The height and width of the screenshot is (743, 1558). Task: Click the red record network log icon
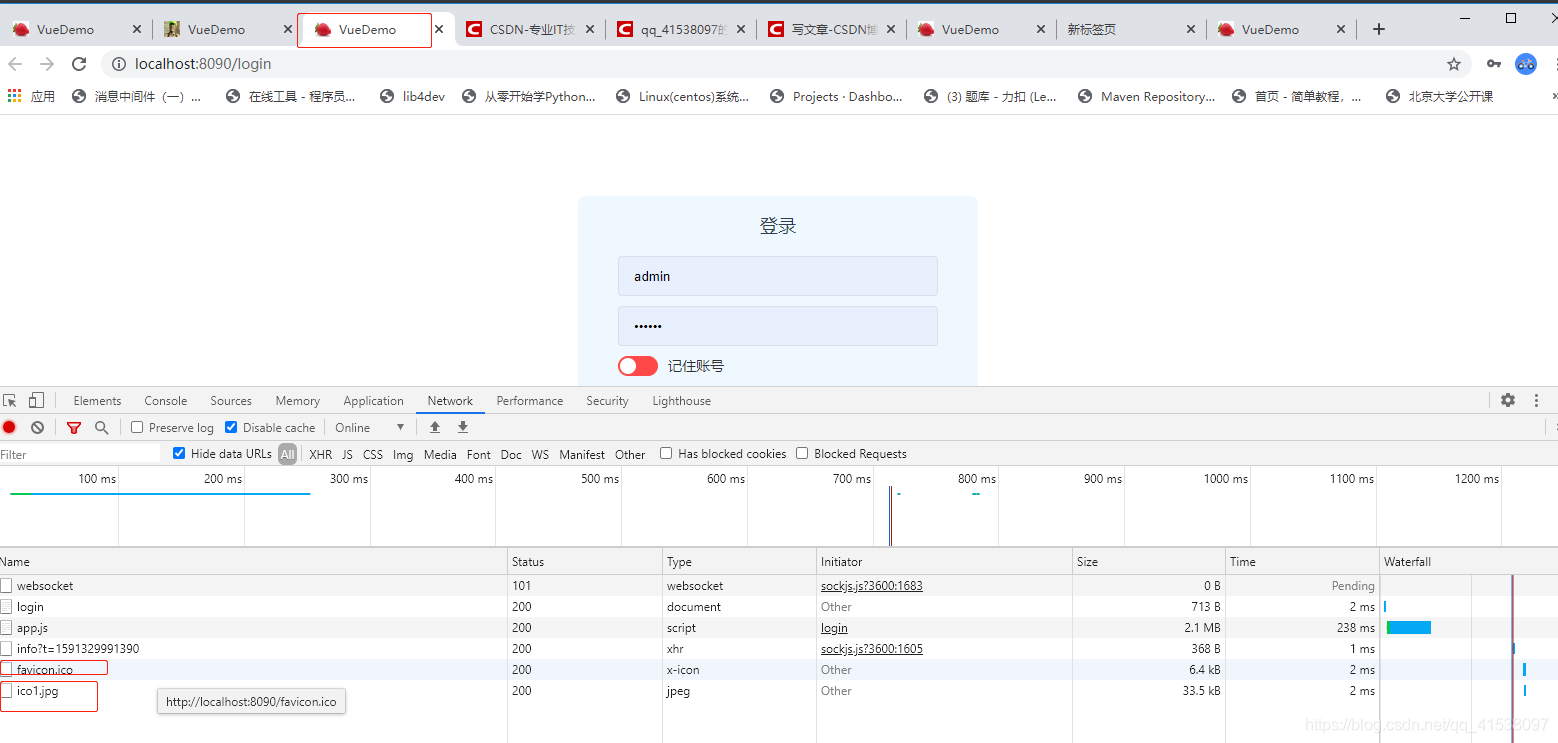(9, 427)
